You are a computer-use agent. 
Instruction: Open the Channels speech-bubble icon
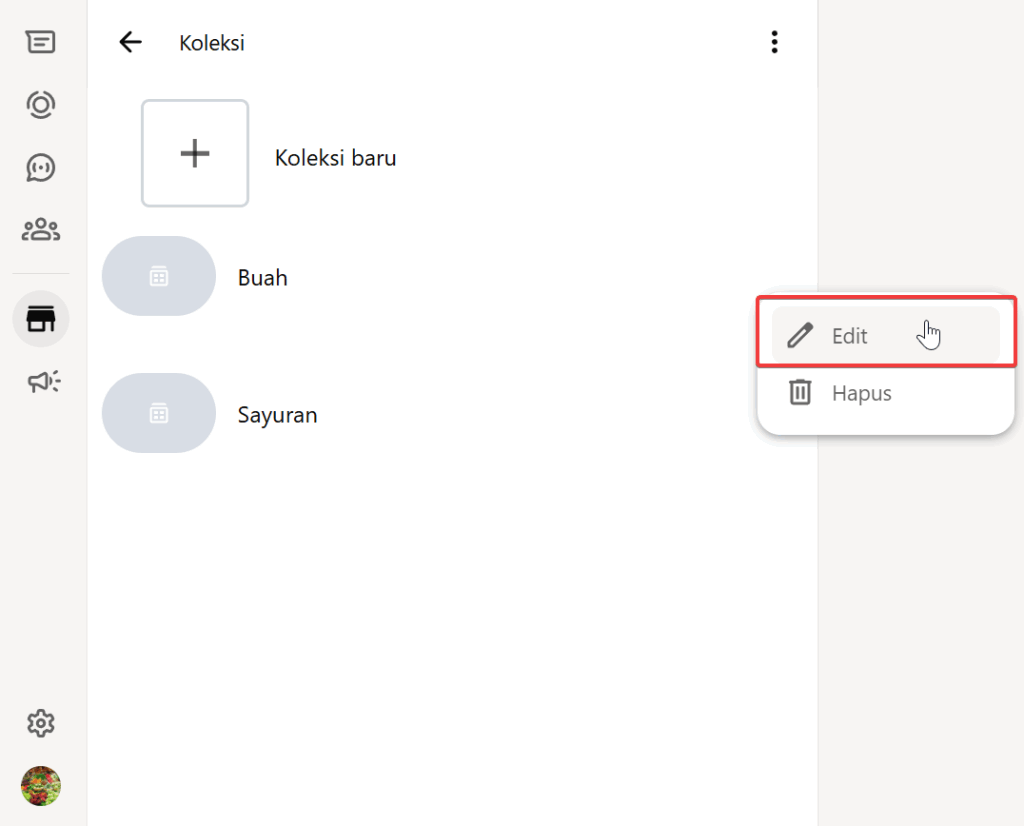(x=41, y=167)
